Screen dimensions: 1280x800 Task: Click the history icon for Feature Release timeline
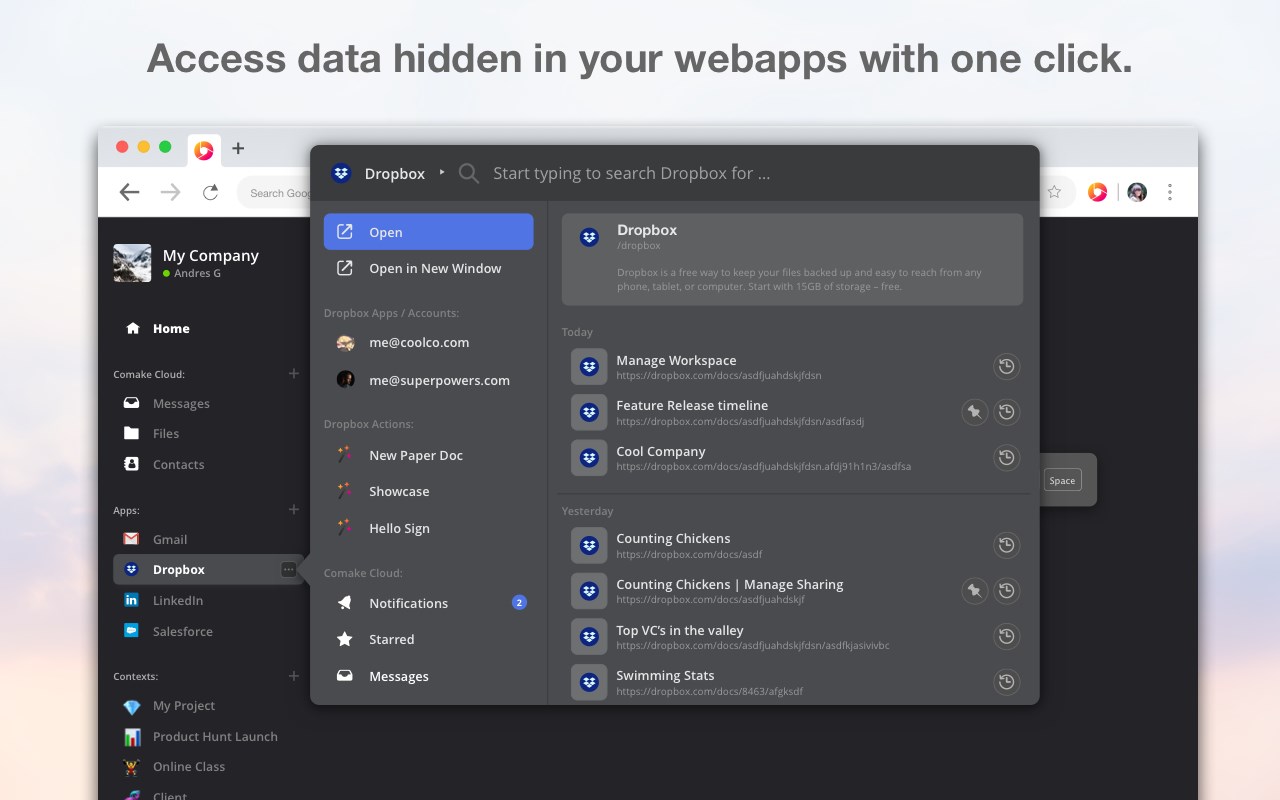[x=1007, y=411]
